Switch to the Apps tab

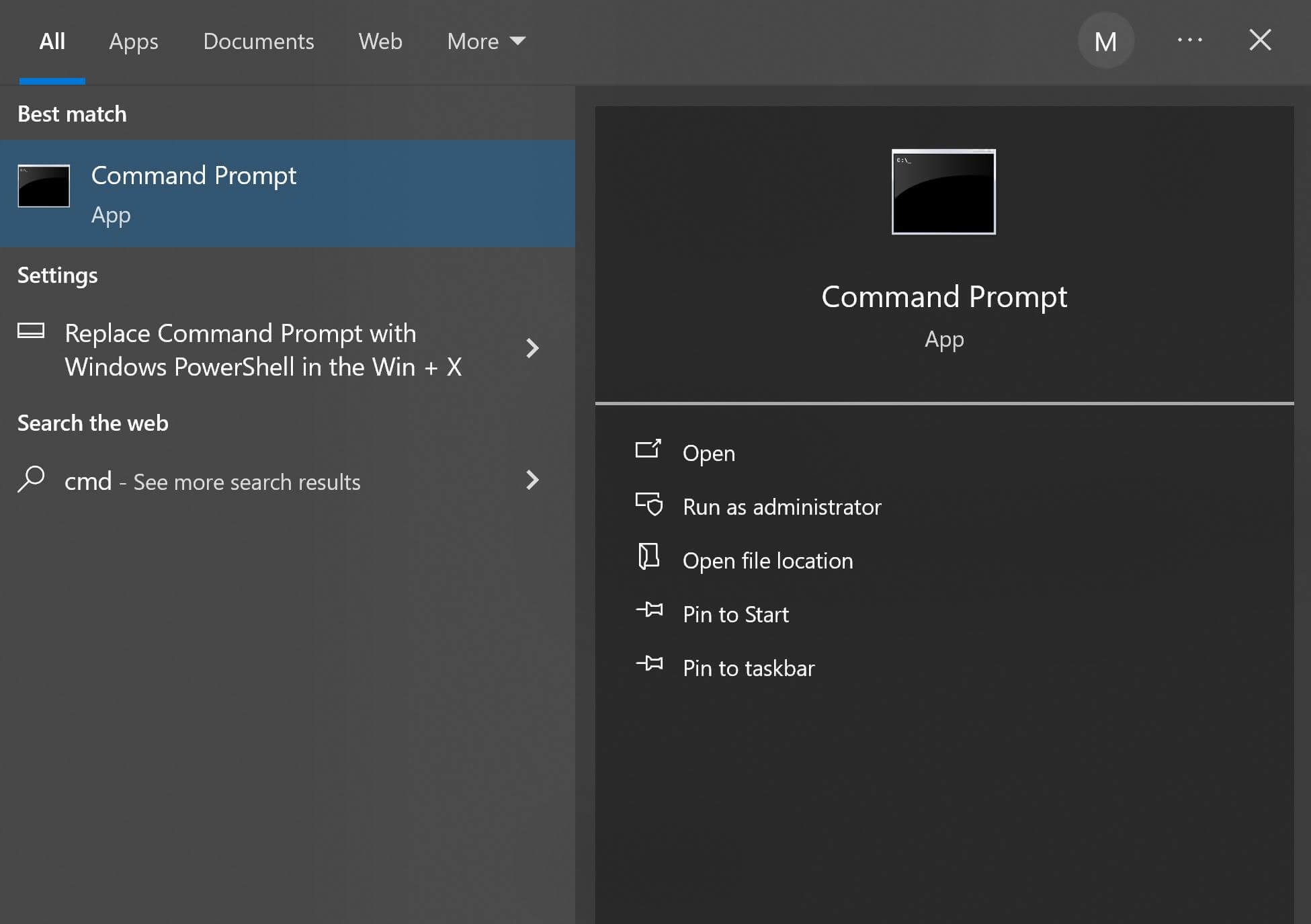click(133, 42)
